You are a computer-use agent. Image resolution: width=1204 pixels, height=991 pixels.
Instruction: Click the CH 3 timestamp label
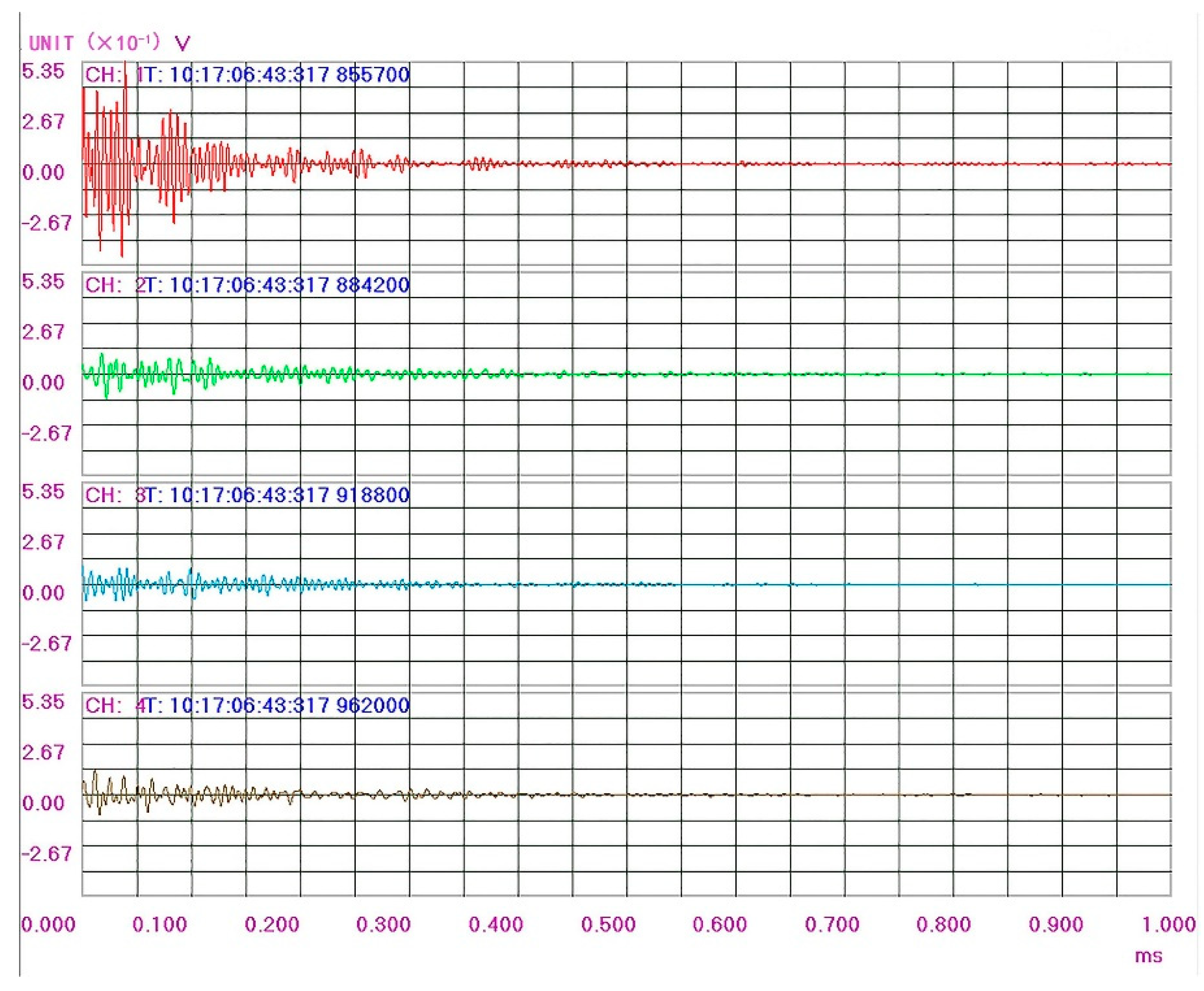tap(247, 495)
